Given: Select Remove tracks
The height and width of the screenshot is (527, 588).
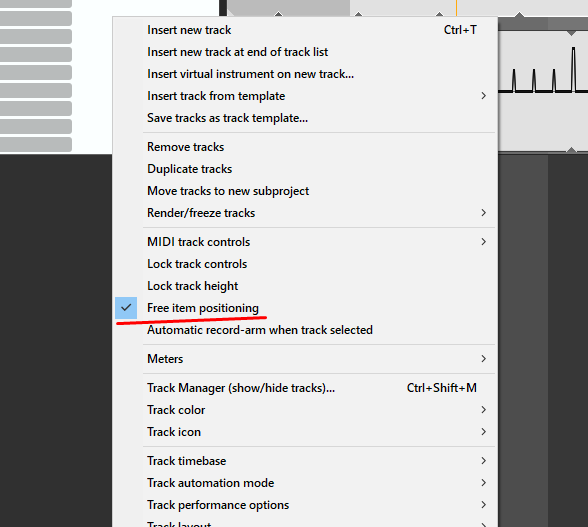Looking at the screenshot, I should pos(305,147).
